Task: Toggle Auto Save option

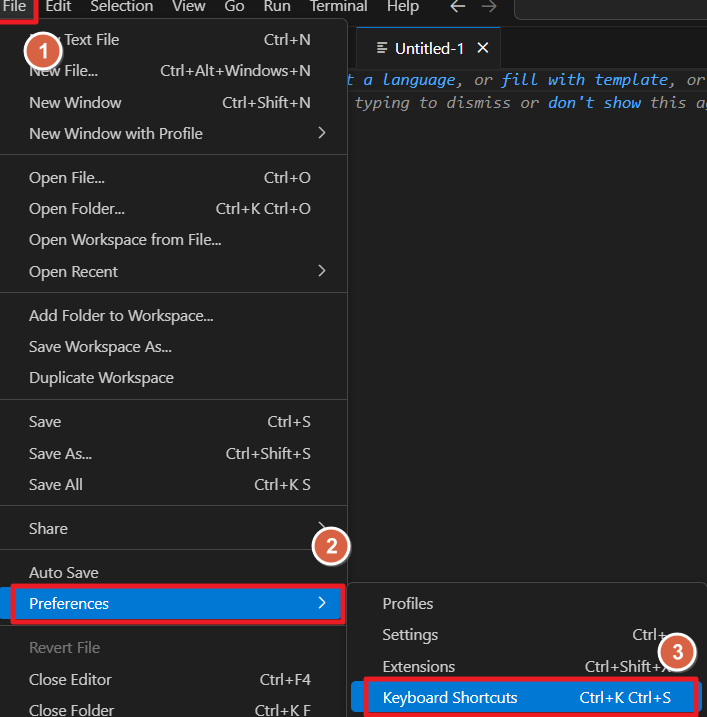Action: coord(173,573)
